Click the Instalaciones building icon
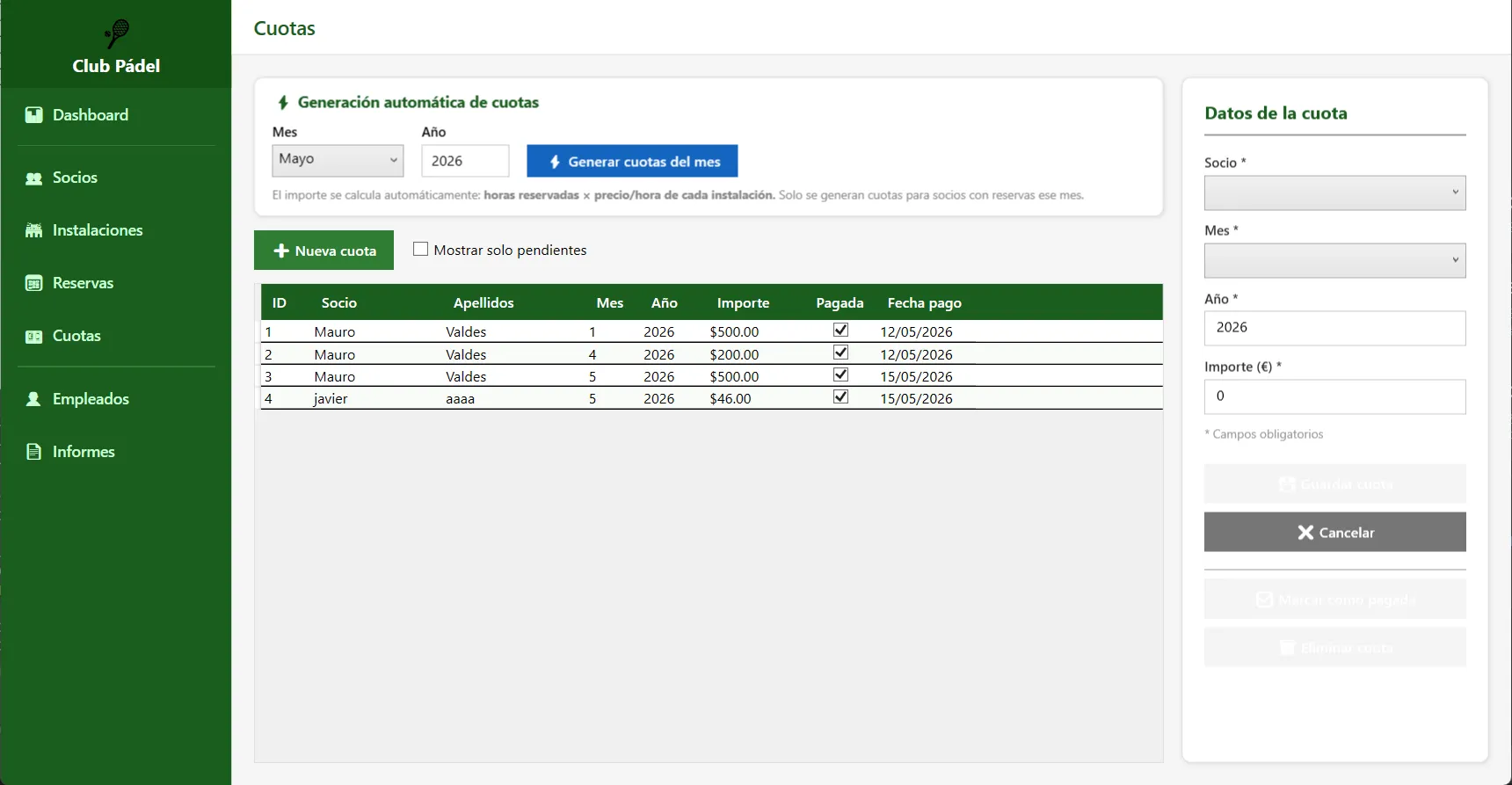The image size is (1512, 785). (x=33, y=230)
